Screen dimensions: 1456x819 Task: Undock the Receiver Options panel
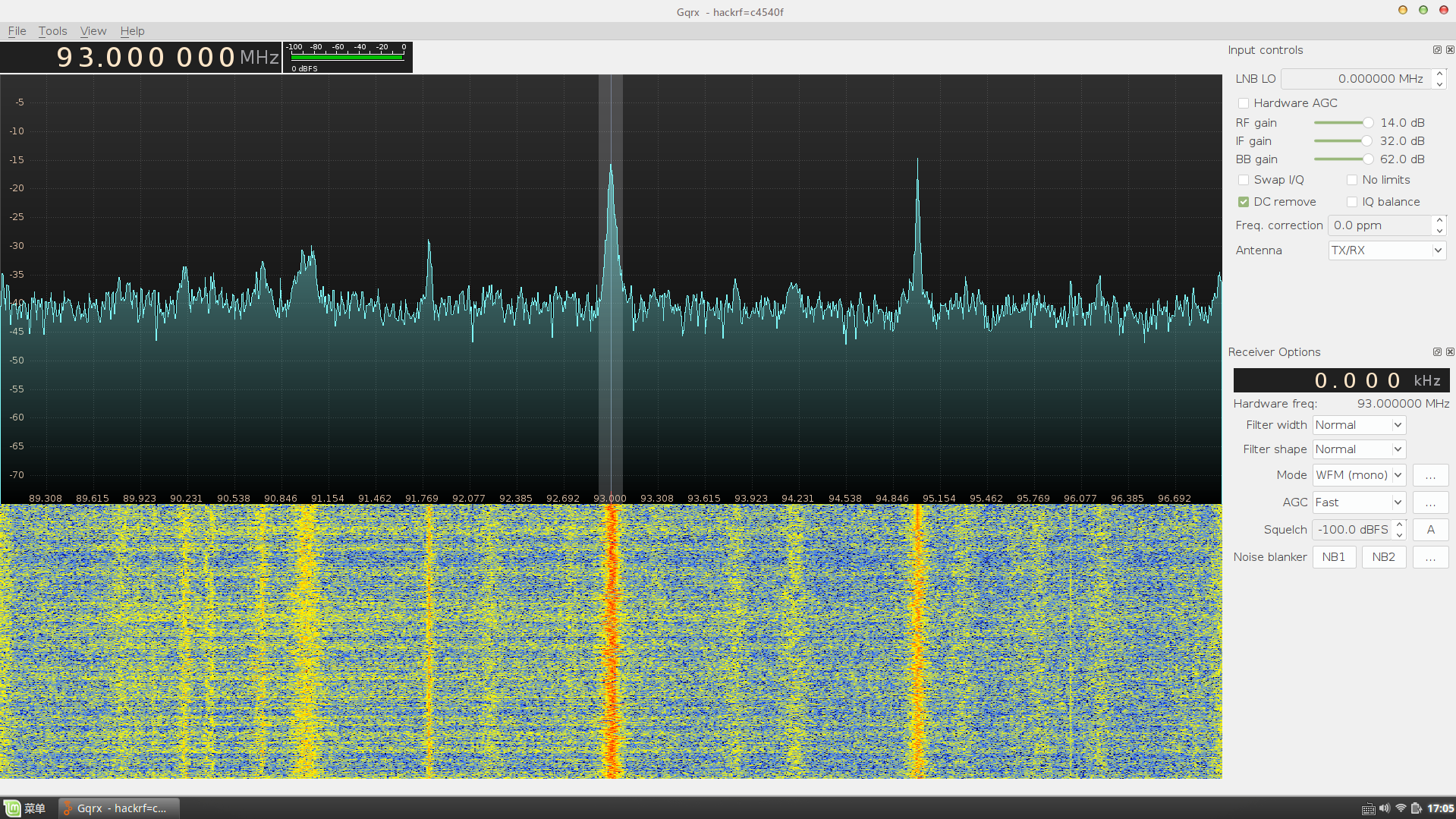(x=1437, y=352)
